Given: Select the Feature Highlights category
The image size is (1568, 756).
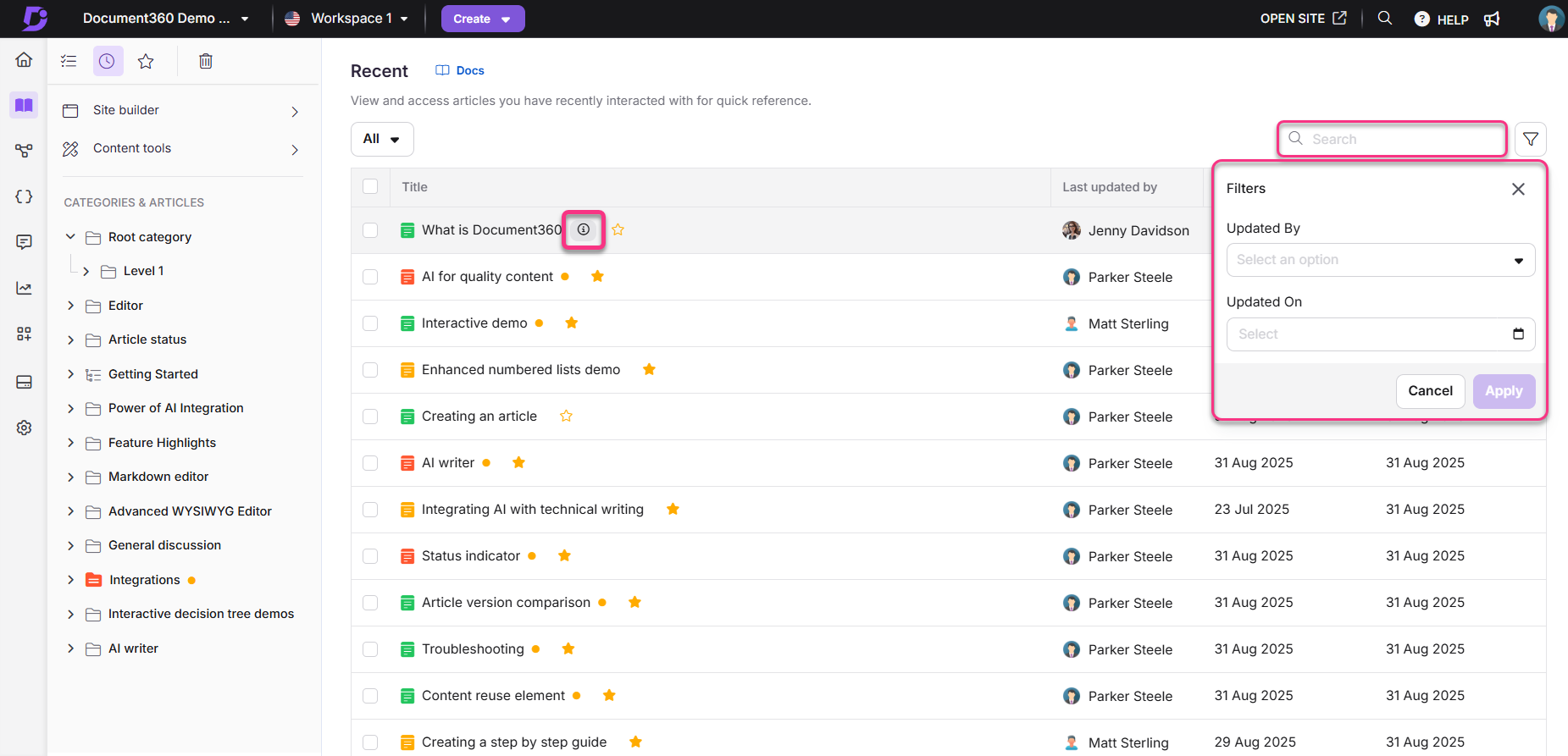Looking at the screenshot, I should [x=162, y=442].
